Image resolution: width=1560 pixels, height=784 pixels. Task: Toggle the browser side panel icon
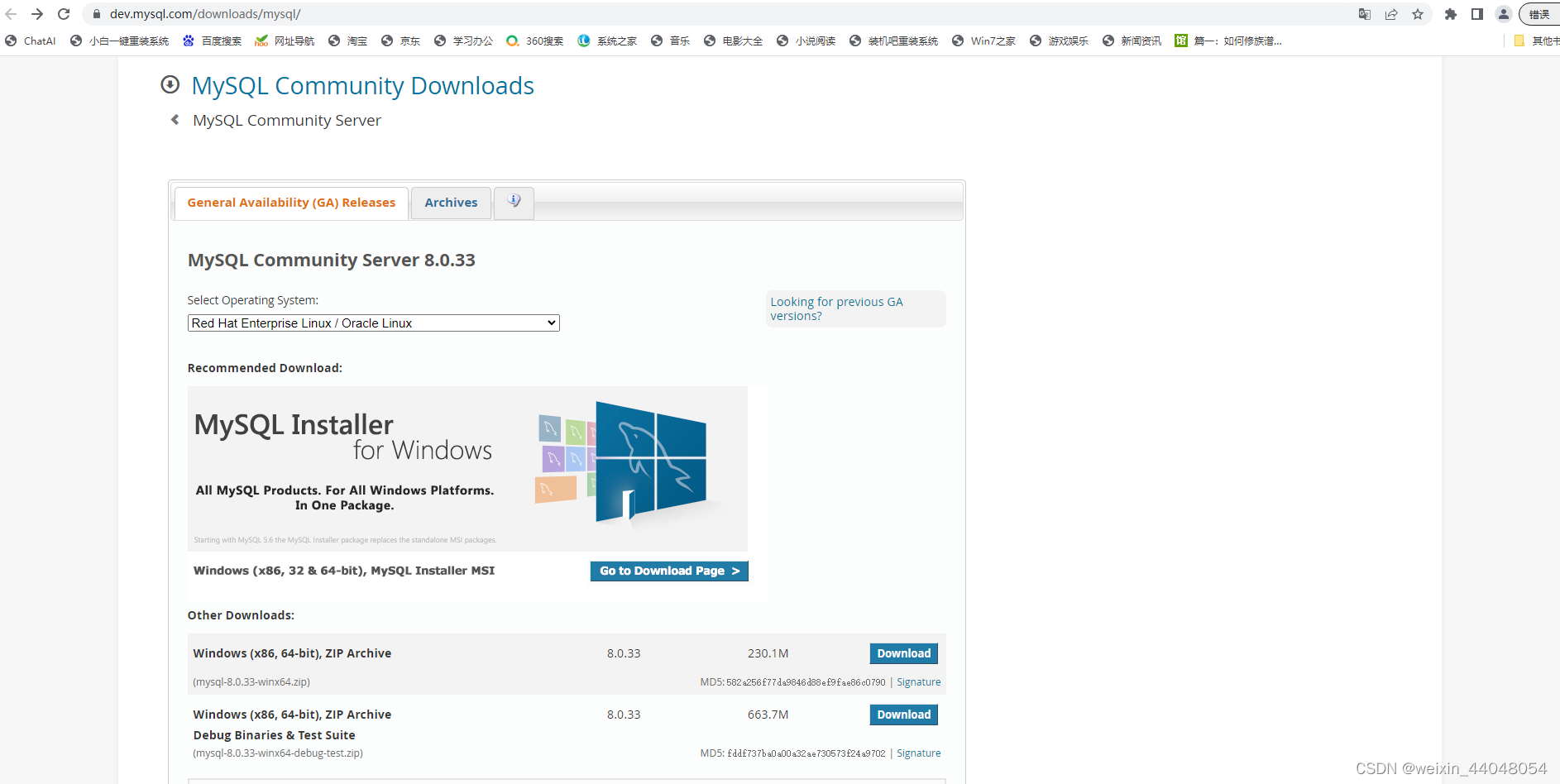(1477, 14)
